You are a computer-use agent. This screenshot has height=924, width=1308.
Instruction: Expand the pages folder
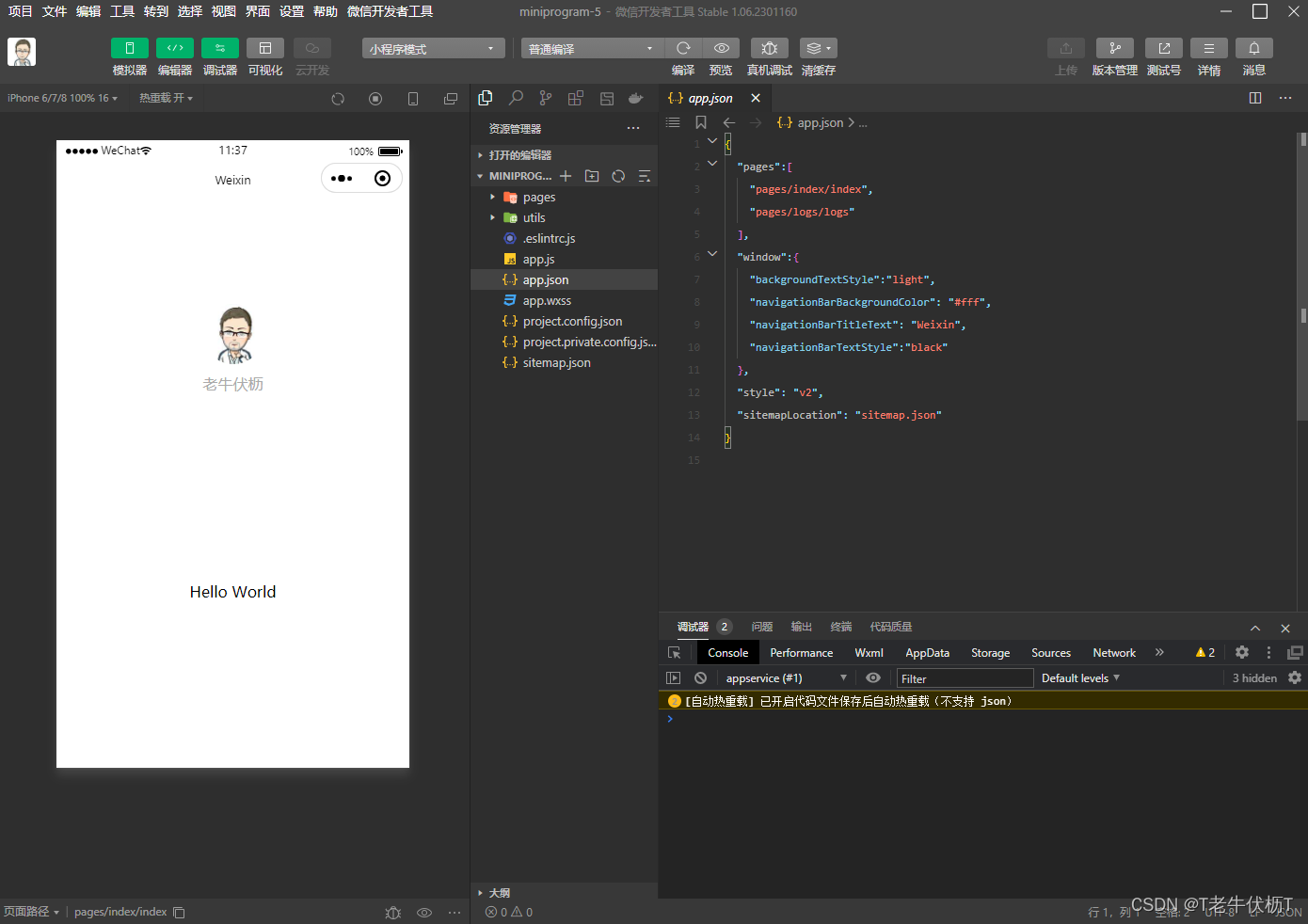click(x=564, y=198)
